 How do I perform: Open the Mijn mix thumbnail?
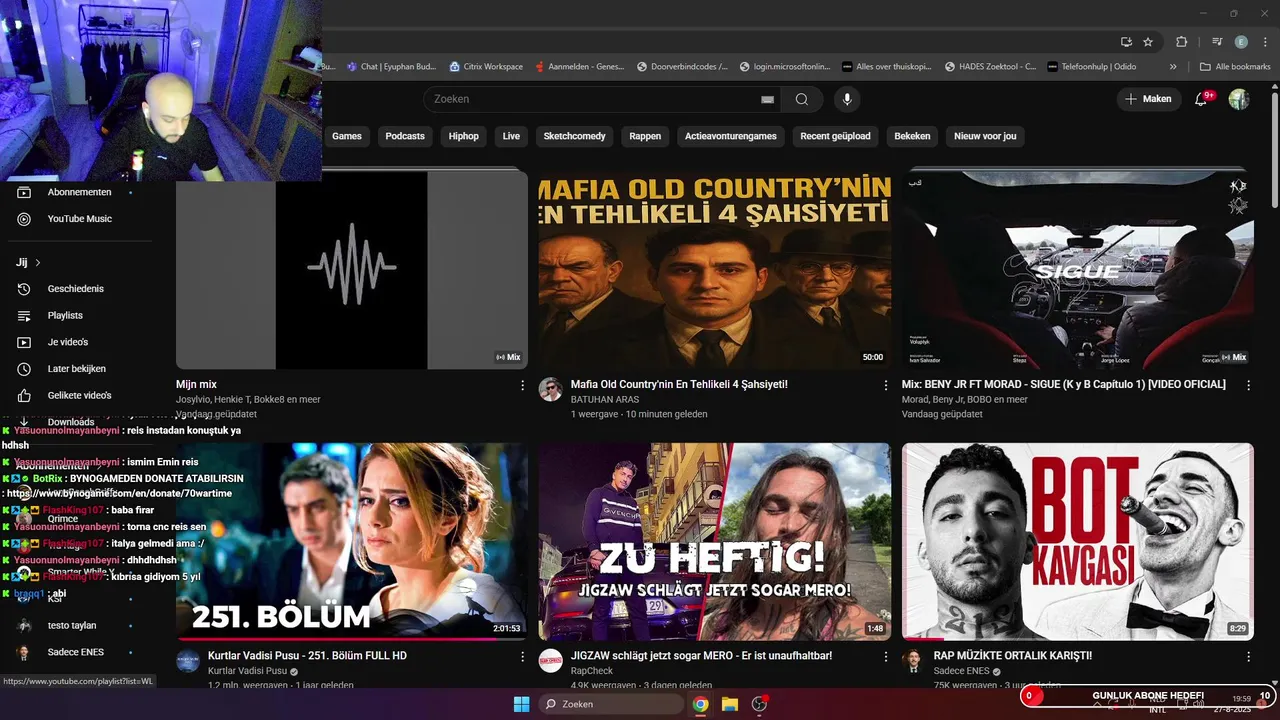point(352,270)
